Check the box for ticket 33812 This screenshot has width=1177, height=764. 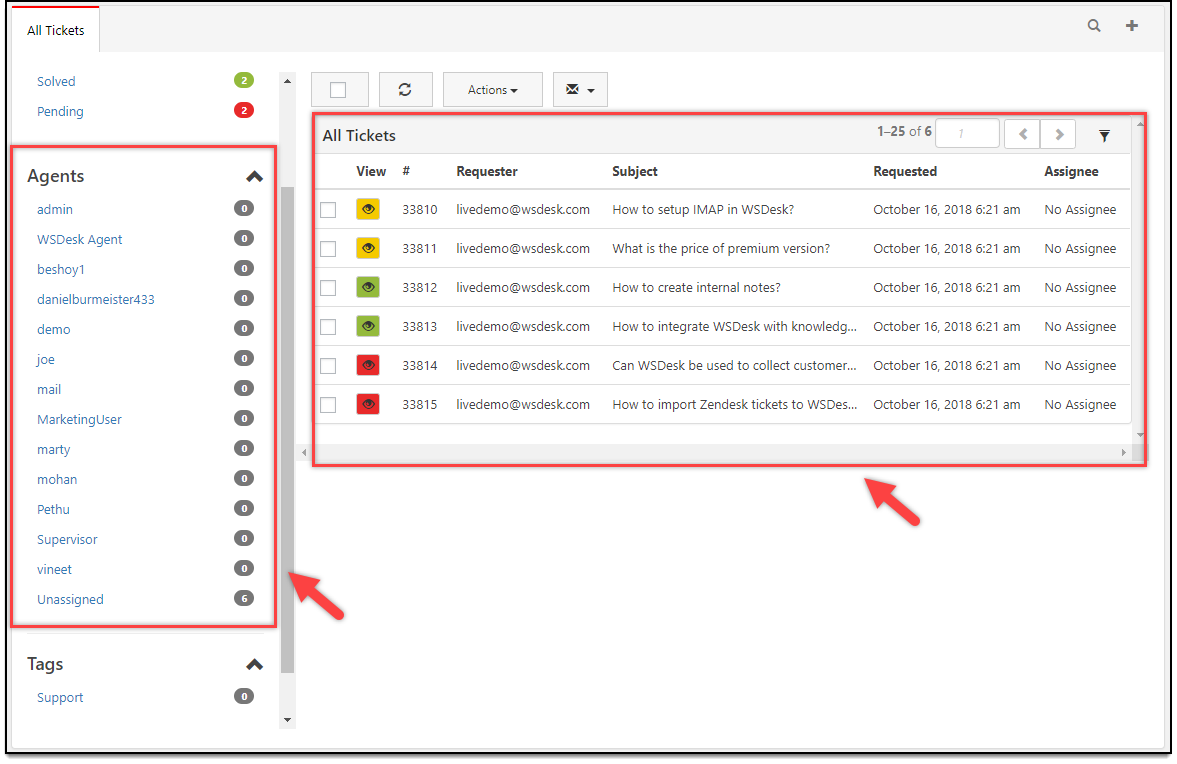(x=328, y=288)
